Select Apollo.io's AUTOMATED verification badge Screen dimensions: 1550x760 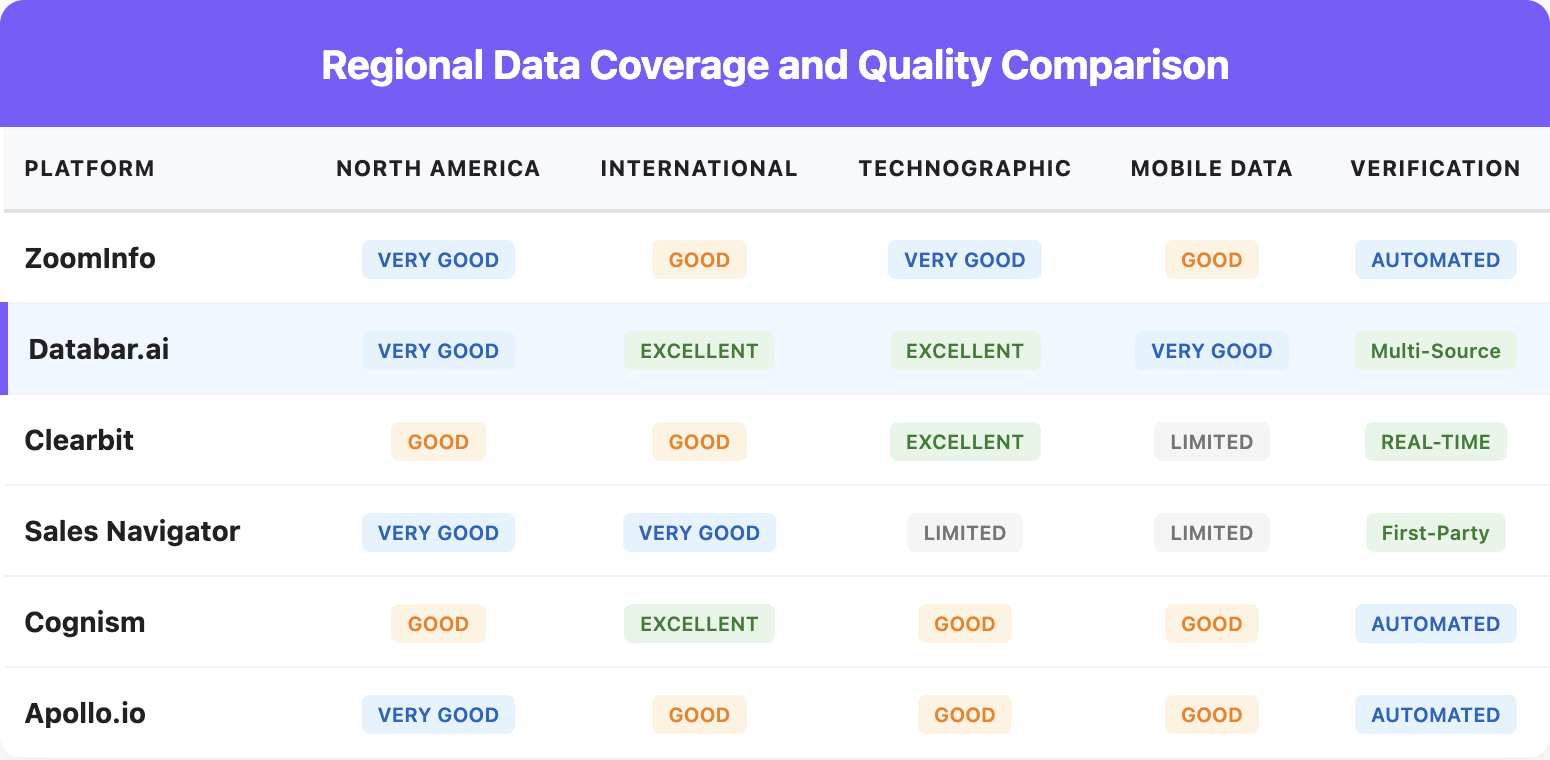1435,715
